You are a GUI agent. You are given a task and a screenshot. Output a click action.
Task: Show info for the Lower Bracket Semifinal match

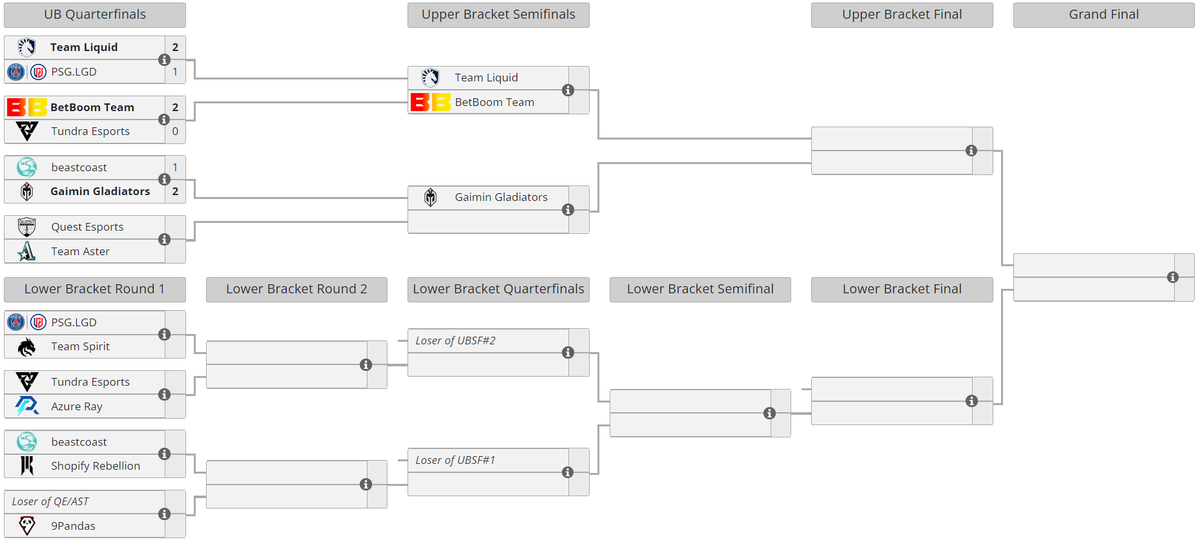click(x=768, y=413)
